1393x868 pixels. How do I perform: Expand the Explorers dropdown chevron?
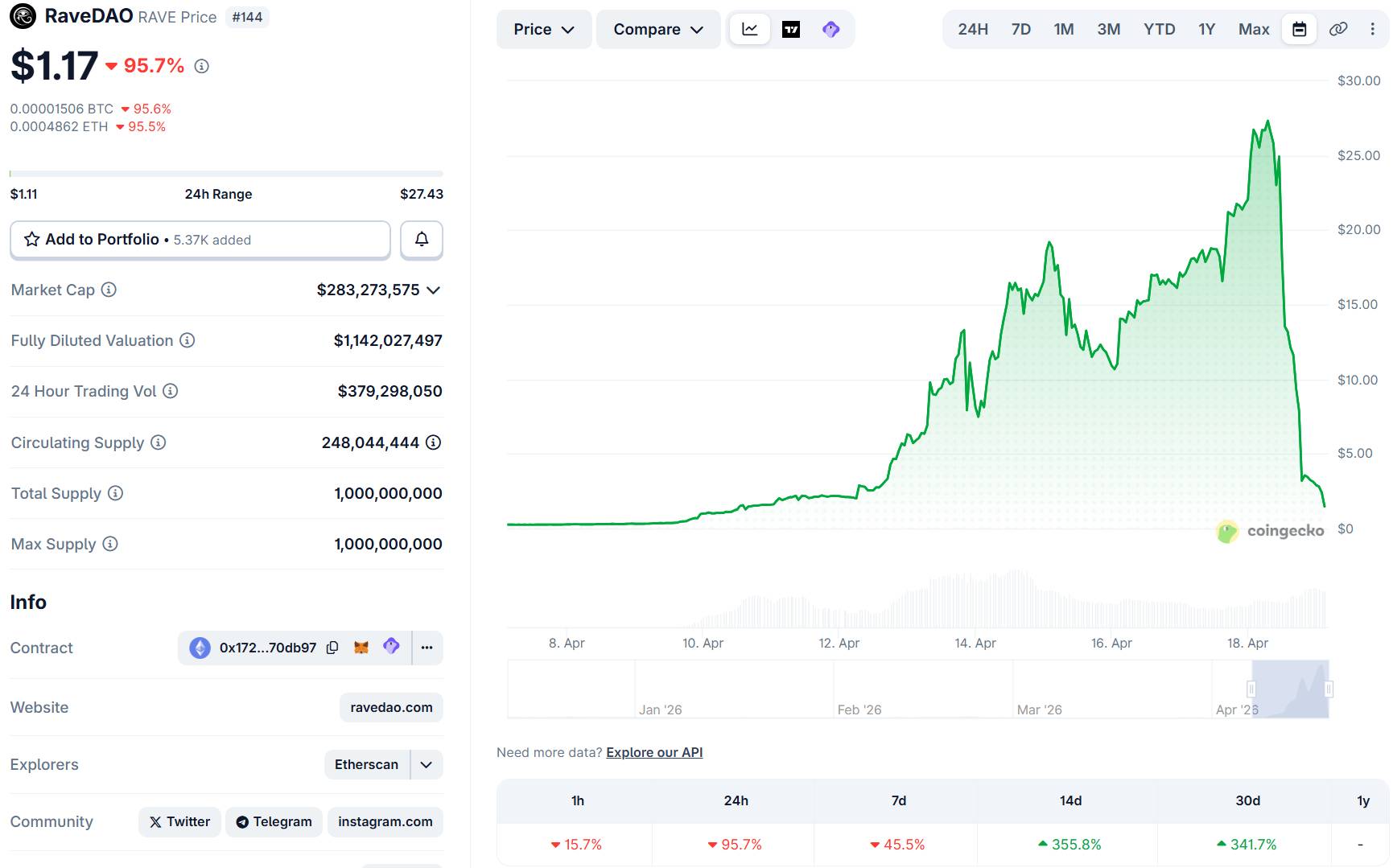tap(427, 764)
